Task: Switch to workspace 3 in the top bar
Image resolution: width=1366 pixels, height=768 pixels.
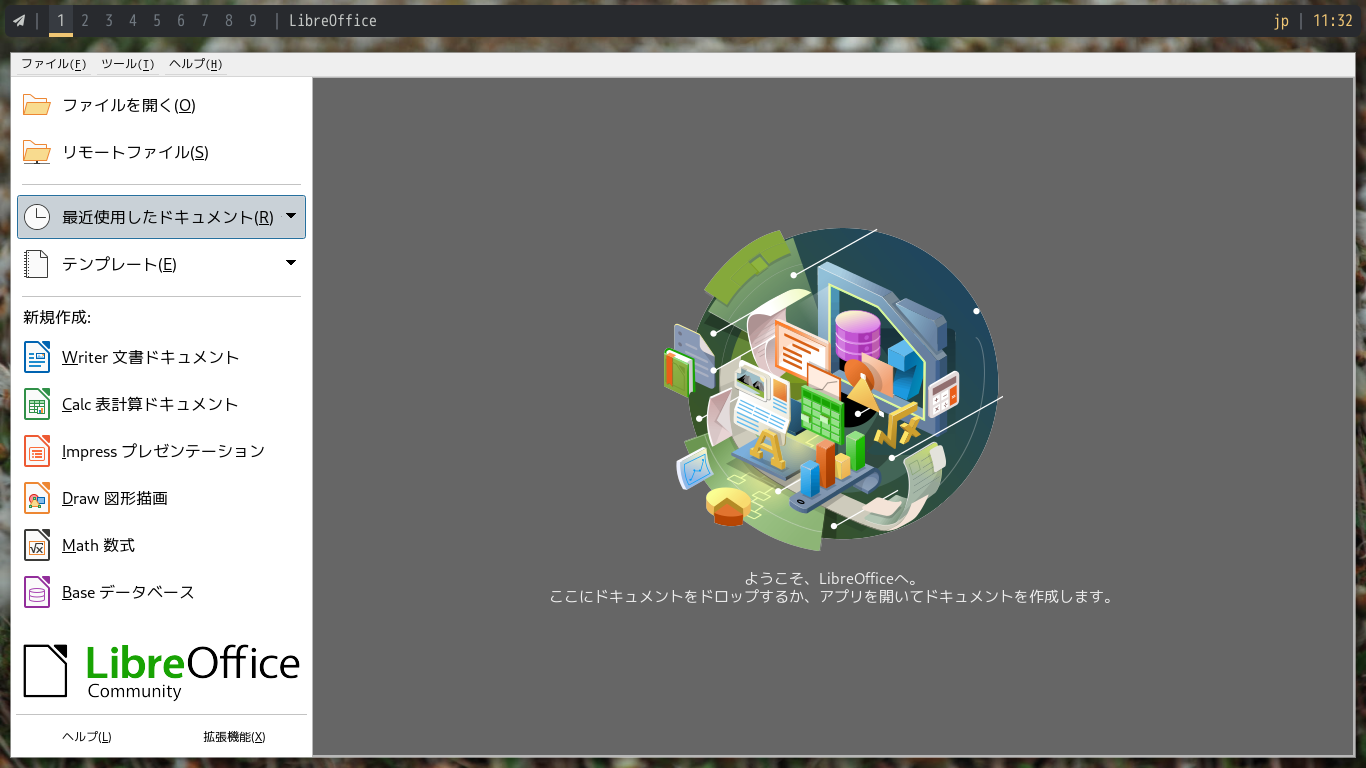Action: click(x=109, y=20)
